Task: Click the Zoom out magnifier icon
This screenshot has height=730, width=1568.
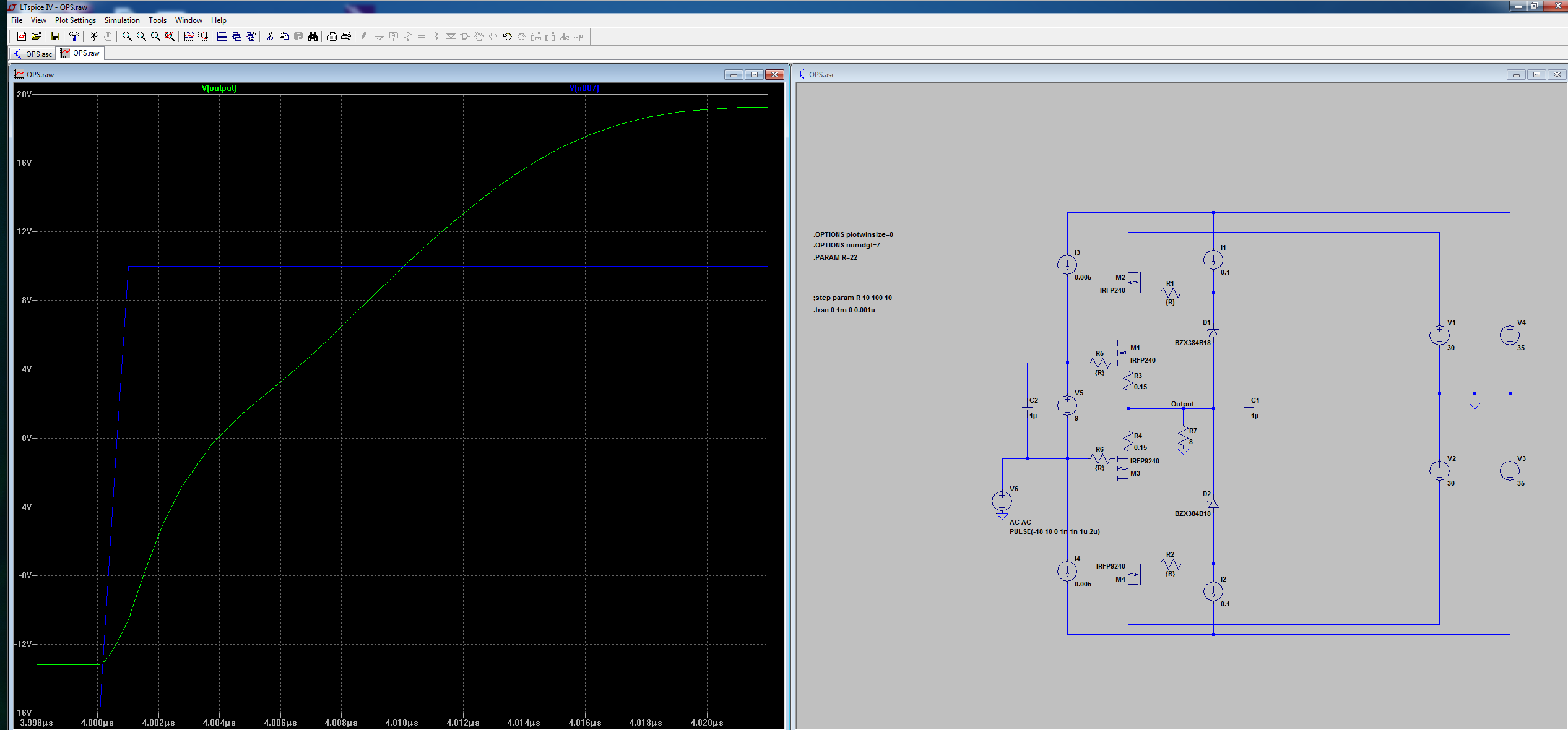Action: click(155, 36)
